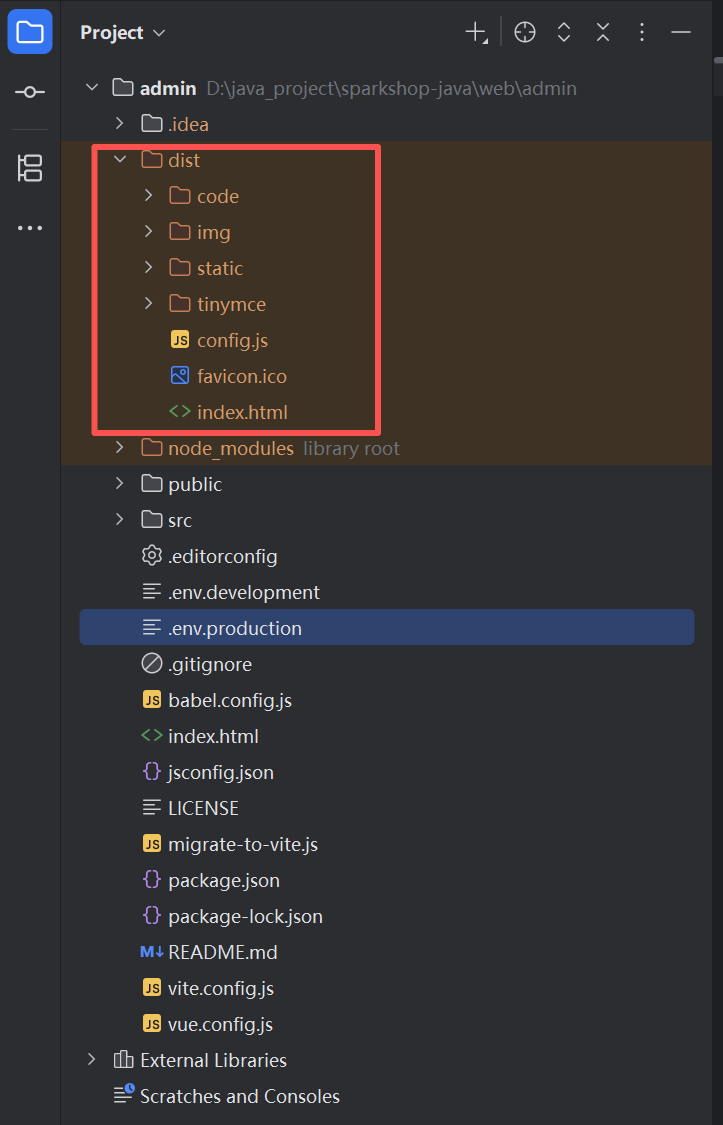
Task: Open the Structure tool window
Action: click(30, 168)
